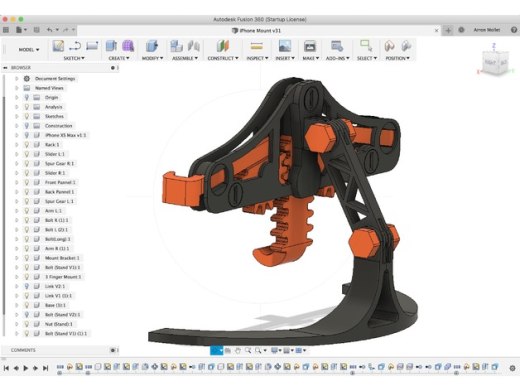Activate the Select tool icon
520x391 pixels.
366,46
